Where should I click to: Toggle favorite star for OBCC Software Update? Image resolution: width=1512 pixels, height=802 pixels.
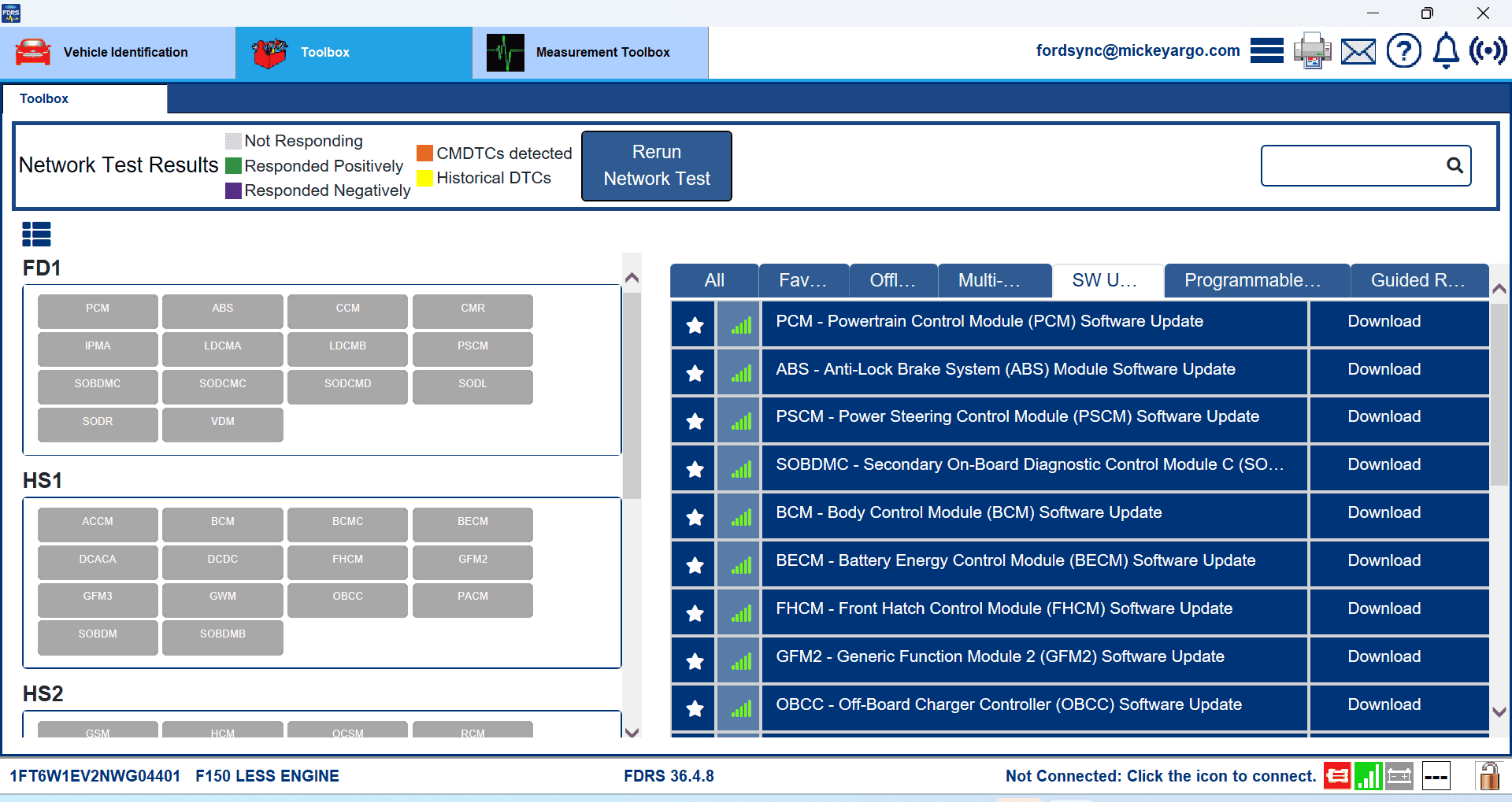(695, 708)
